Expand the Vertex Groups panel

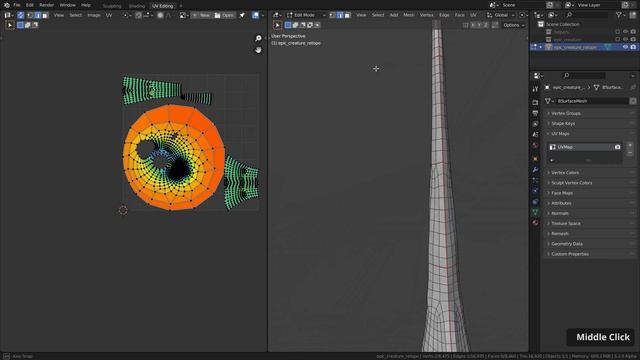589,113
